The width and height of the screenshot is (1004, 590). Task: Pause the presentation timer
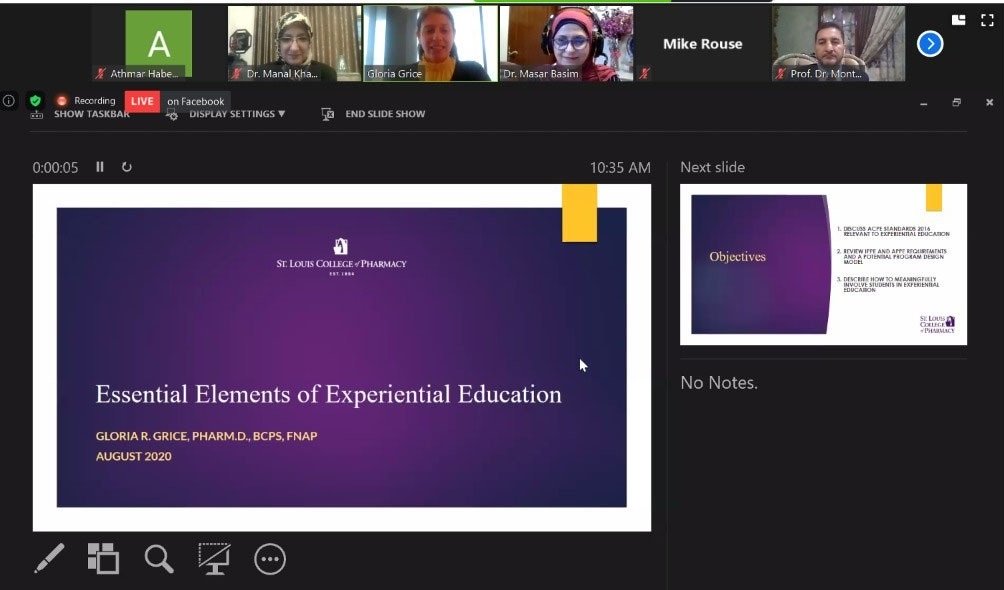pos(100,167)
